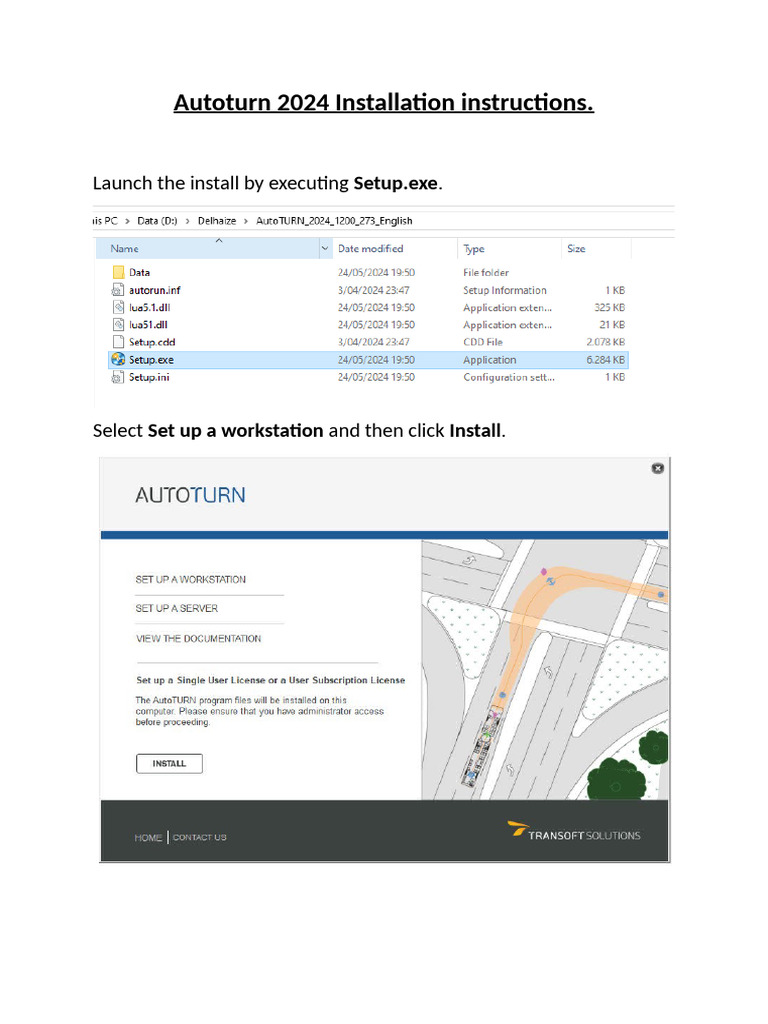The height and width of the screenshot is (1024, 768).
Task: Click the Autoturn 2024 Installation instructions heading
Action: [x=383, y=103]
